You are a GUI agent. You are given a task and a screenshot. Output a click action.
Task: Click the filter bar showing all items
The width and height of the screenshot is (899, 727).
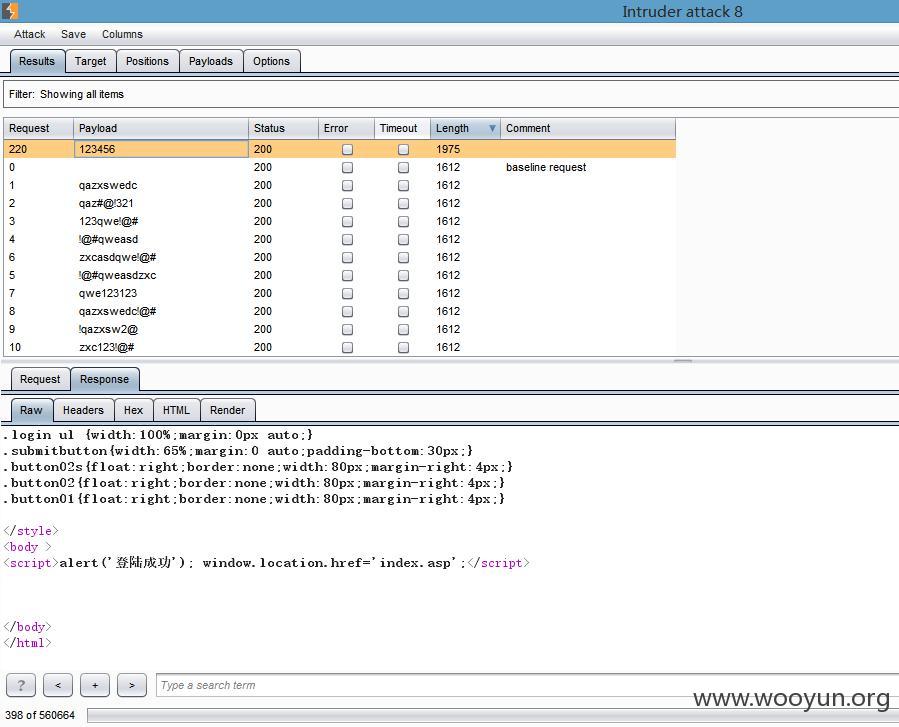[x=451, y=94]
